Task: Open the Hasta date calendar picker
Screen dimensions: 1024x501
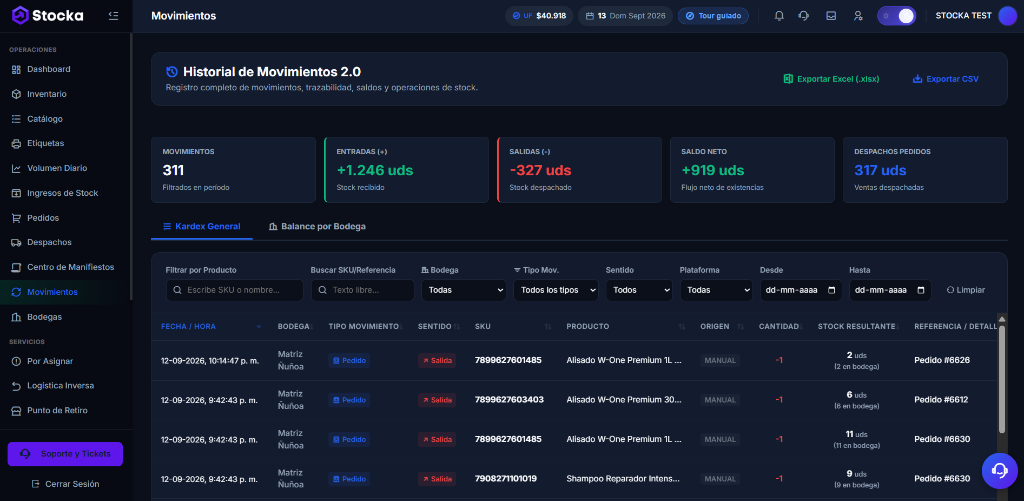Action: click(x=921, y=290)
